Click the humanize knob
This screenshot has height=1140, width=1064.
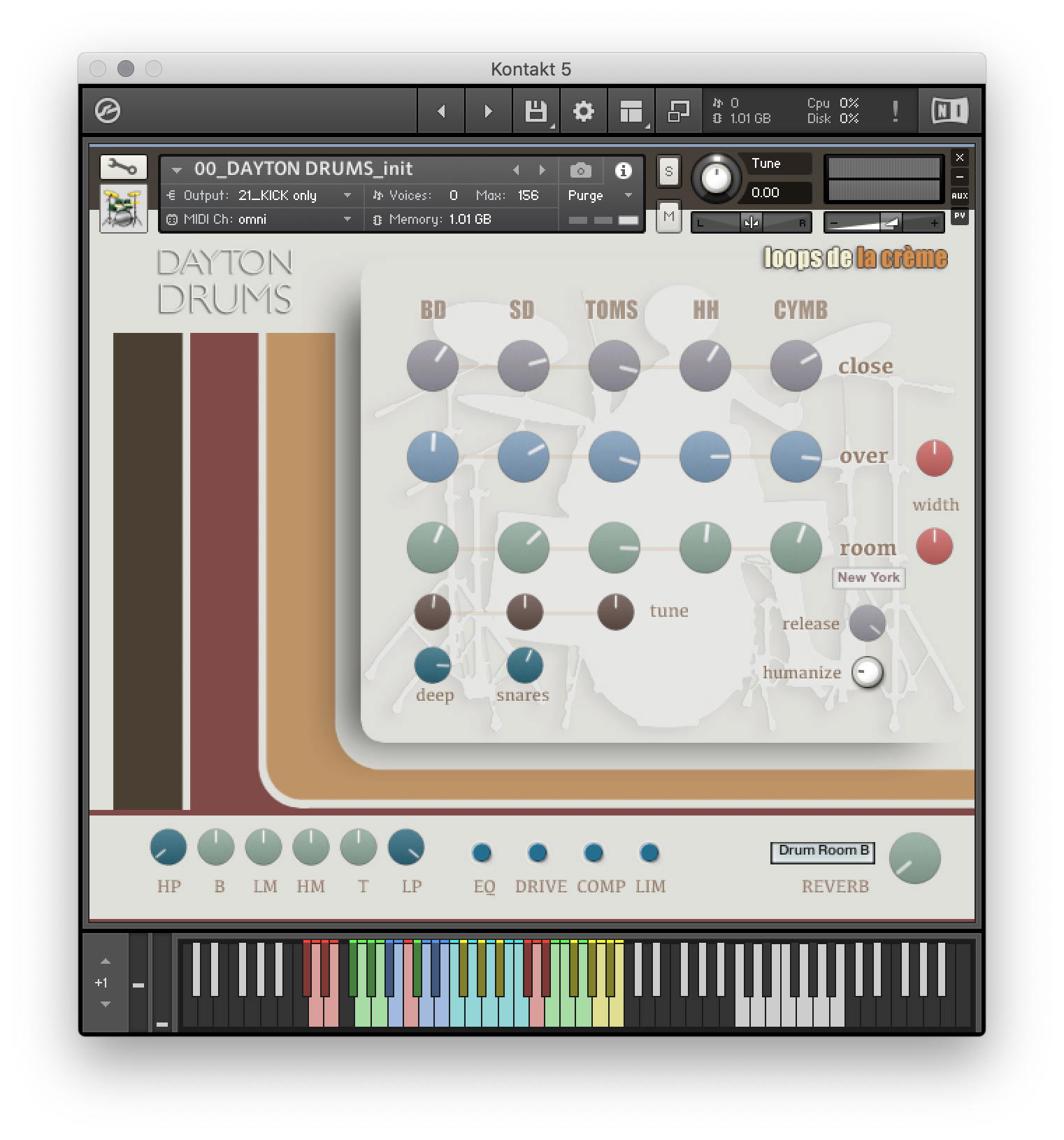[x=868, y=673]
